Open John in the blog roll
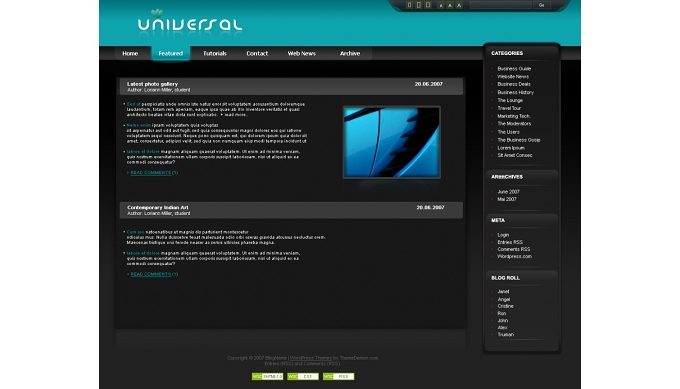The width and height of the screenshot is (680, 389). 503,320
